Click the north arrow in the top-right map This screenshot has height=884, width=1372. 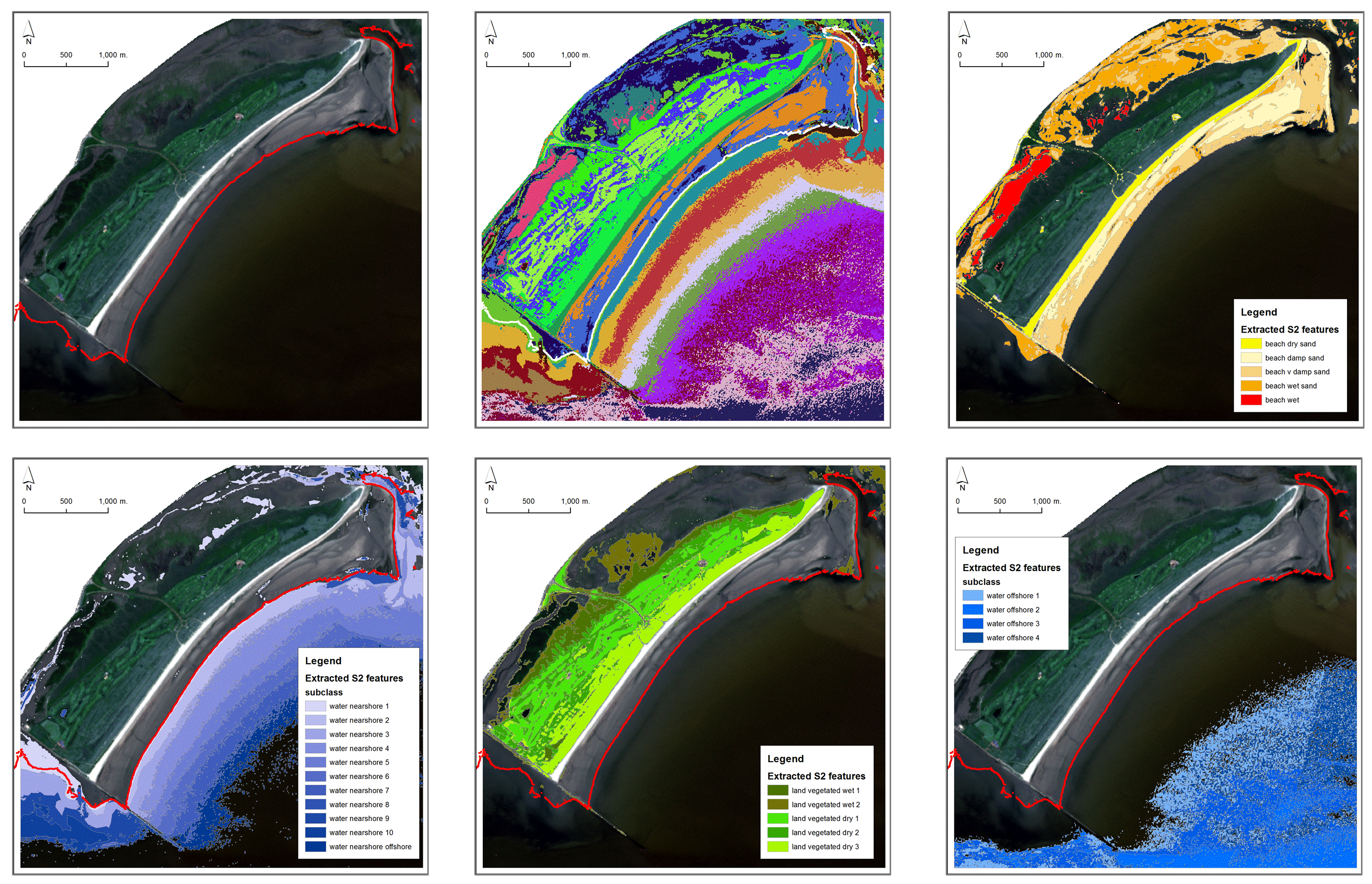point(964,32)
